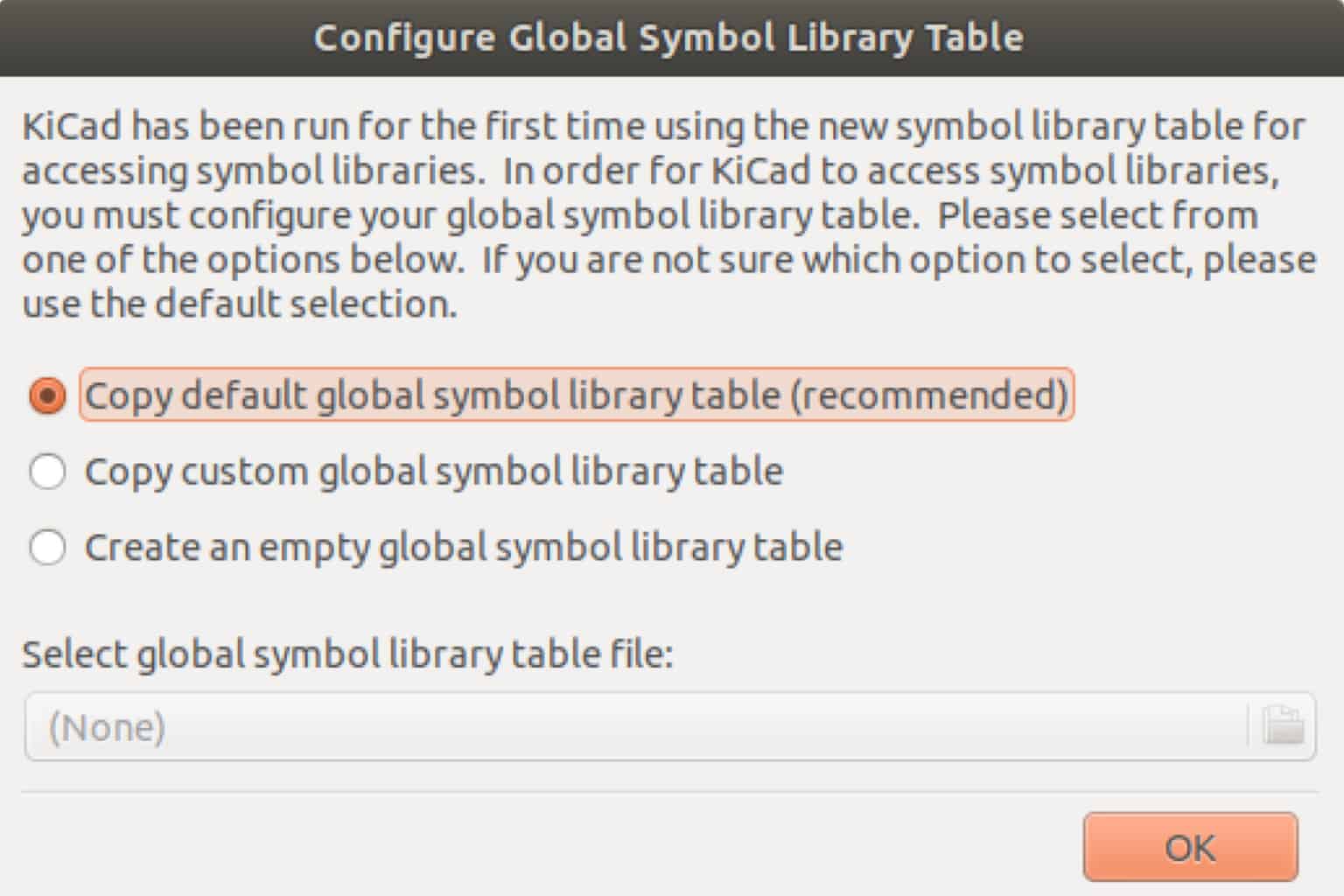The height and width of the screenshot is (896, 1344).
Task: Pick create an empty global symbol library table
Action: (48, 548)
